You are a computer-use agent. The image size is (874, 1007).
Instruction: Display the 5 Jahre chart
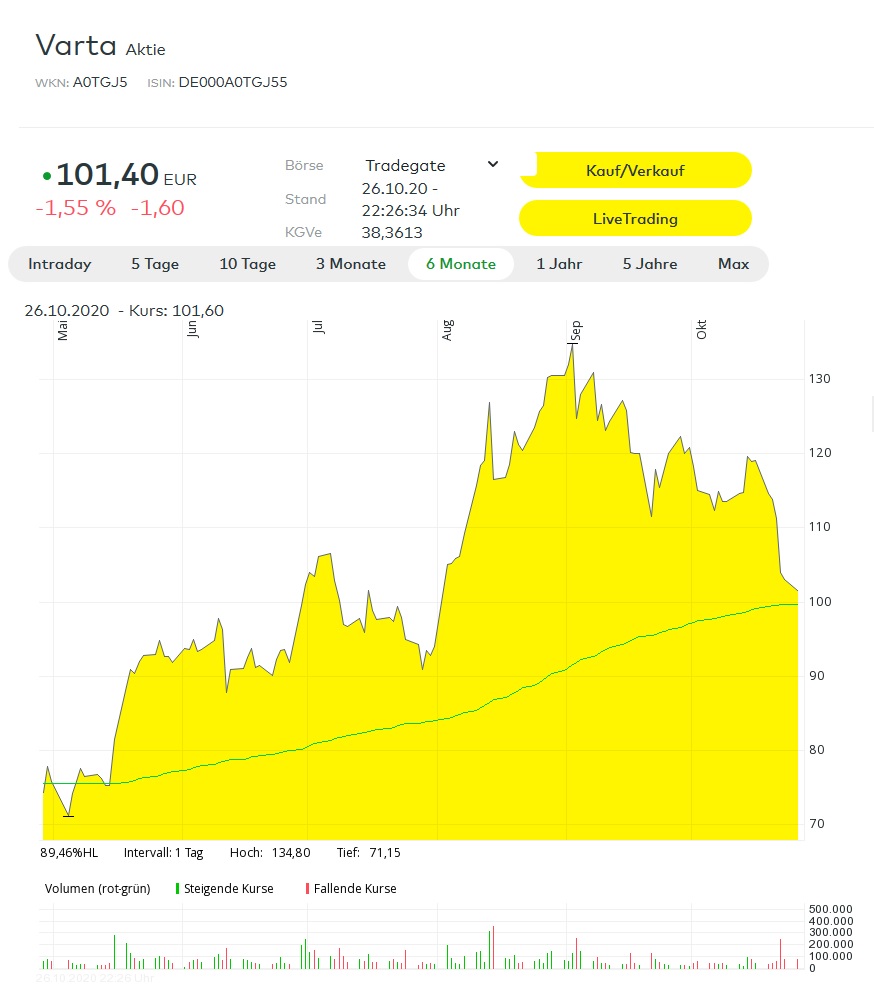[x=650, y=264]
